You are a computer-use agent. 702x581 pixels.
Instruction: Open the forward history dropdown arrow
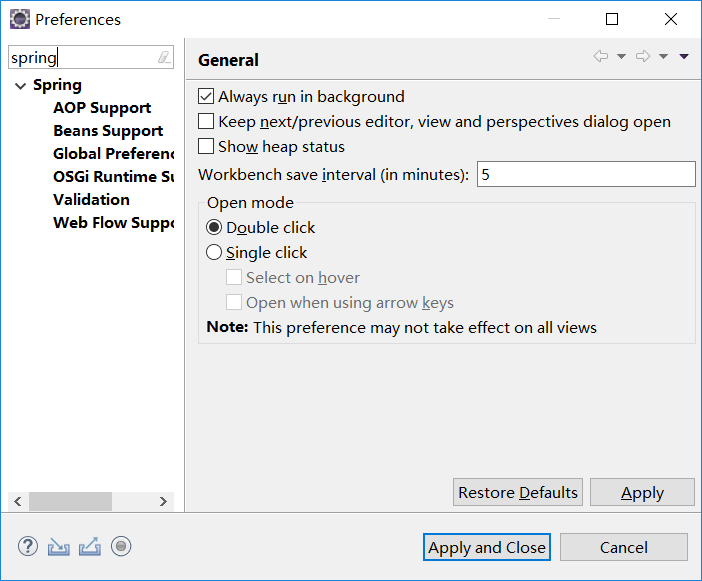tap(663, 56)
